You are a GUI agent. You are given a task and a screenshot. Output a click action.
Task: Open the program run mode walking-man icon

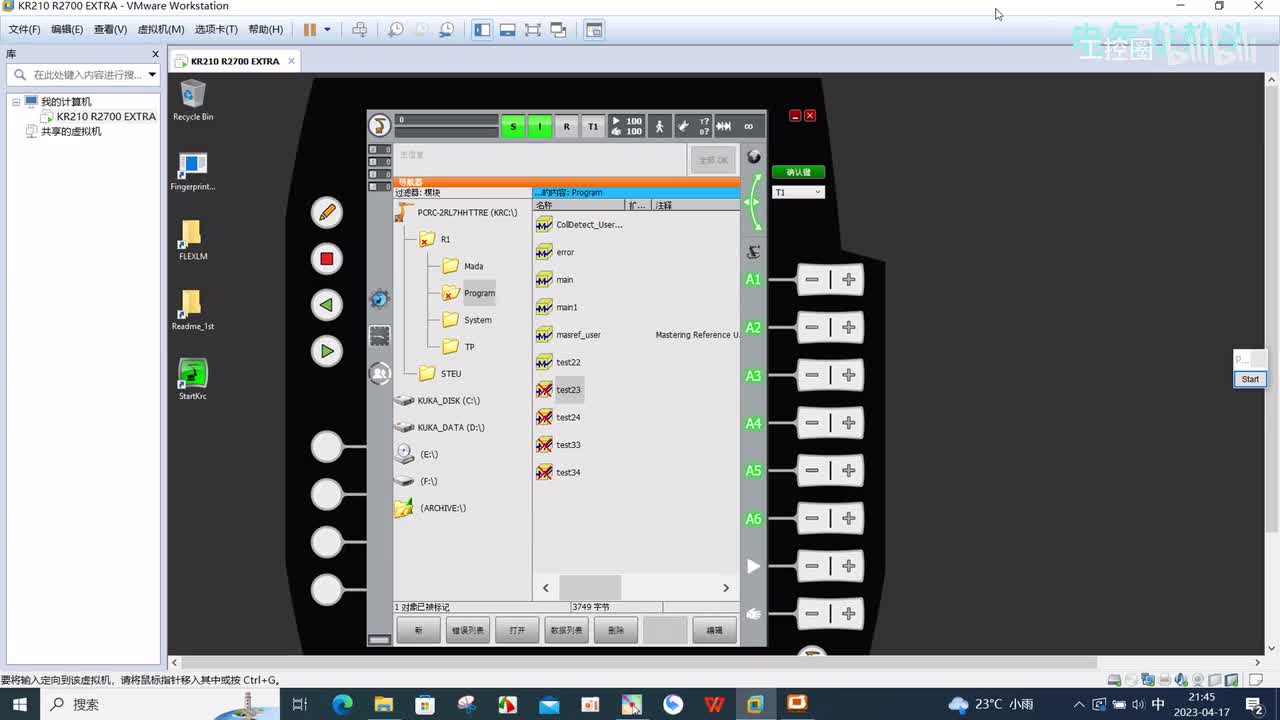coord(659,126)
